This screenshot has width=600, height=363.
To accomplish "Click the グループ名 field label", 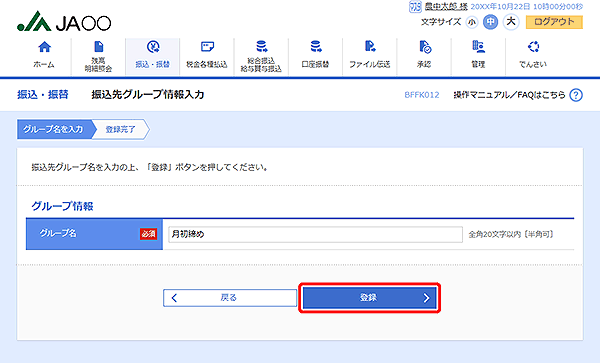I will click(x=58, y=233).
